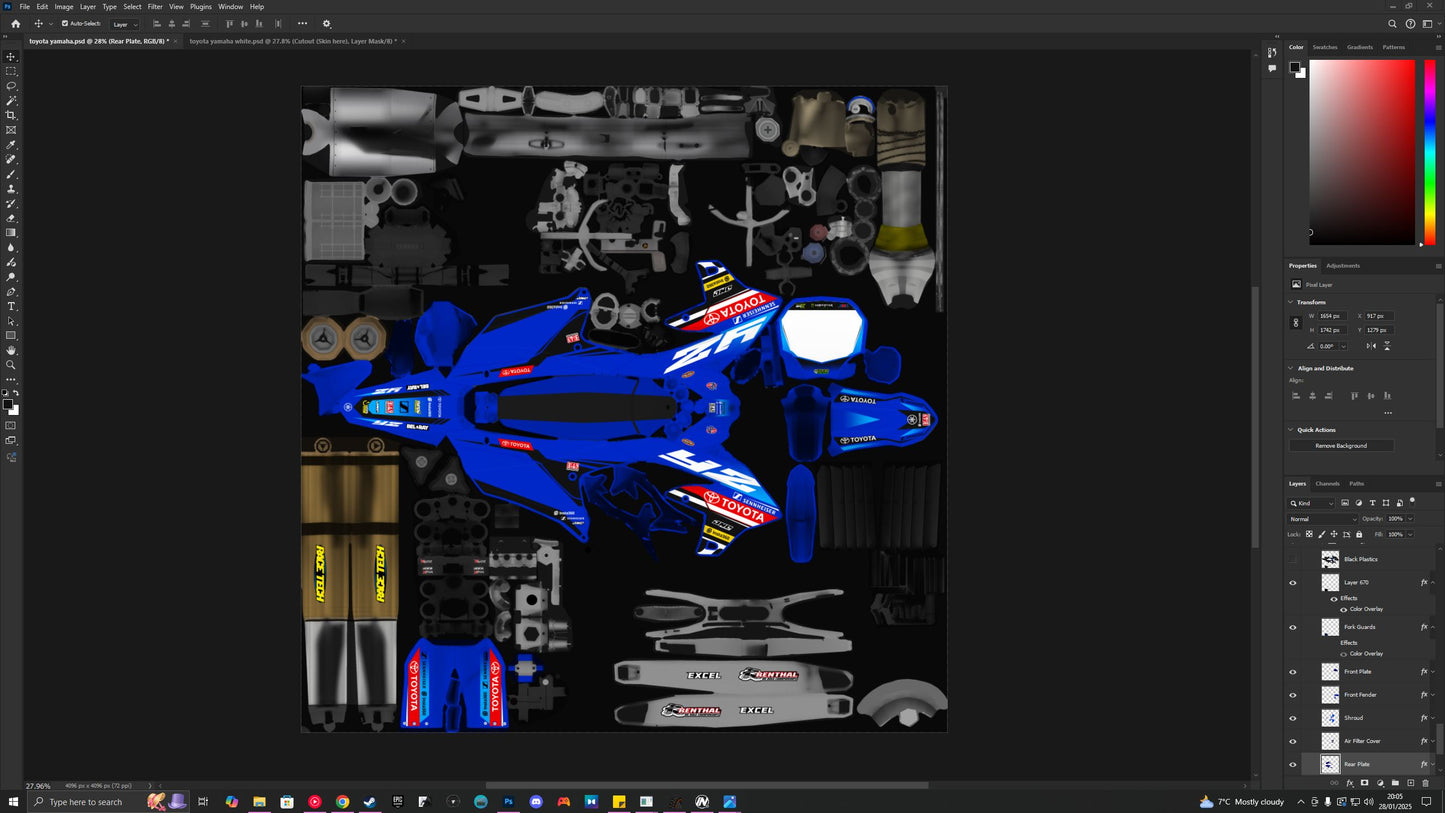Open the Auto-Select Layer dropdown
The image size is (1445, 813).
coord(124,24)
